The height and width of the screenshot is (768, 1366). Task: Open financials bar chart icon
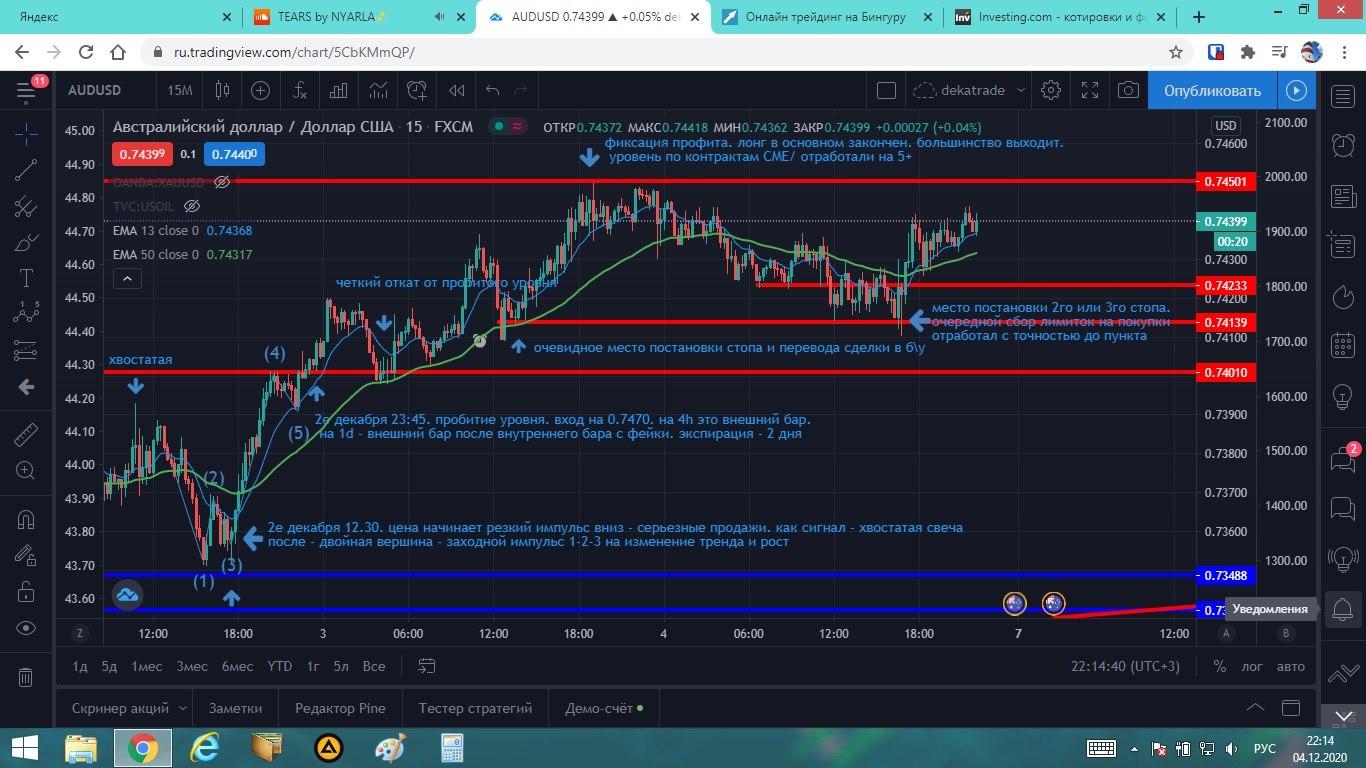coord(339,91)
